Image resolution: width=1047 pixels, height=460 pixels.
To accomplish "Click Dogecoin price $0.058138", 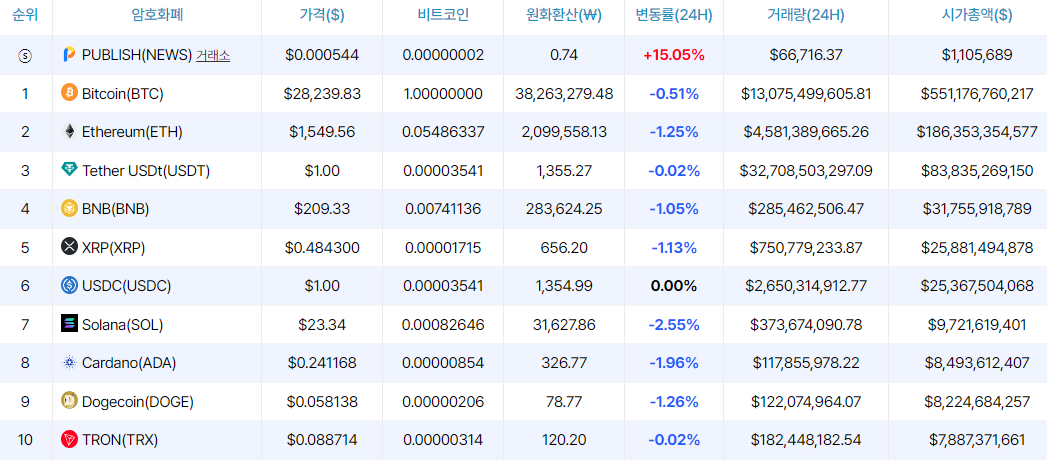I will point(322,402).
